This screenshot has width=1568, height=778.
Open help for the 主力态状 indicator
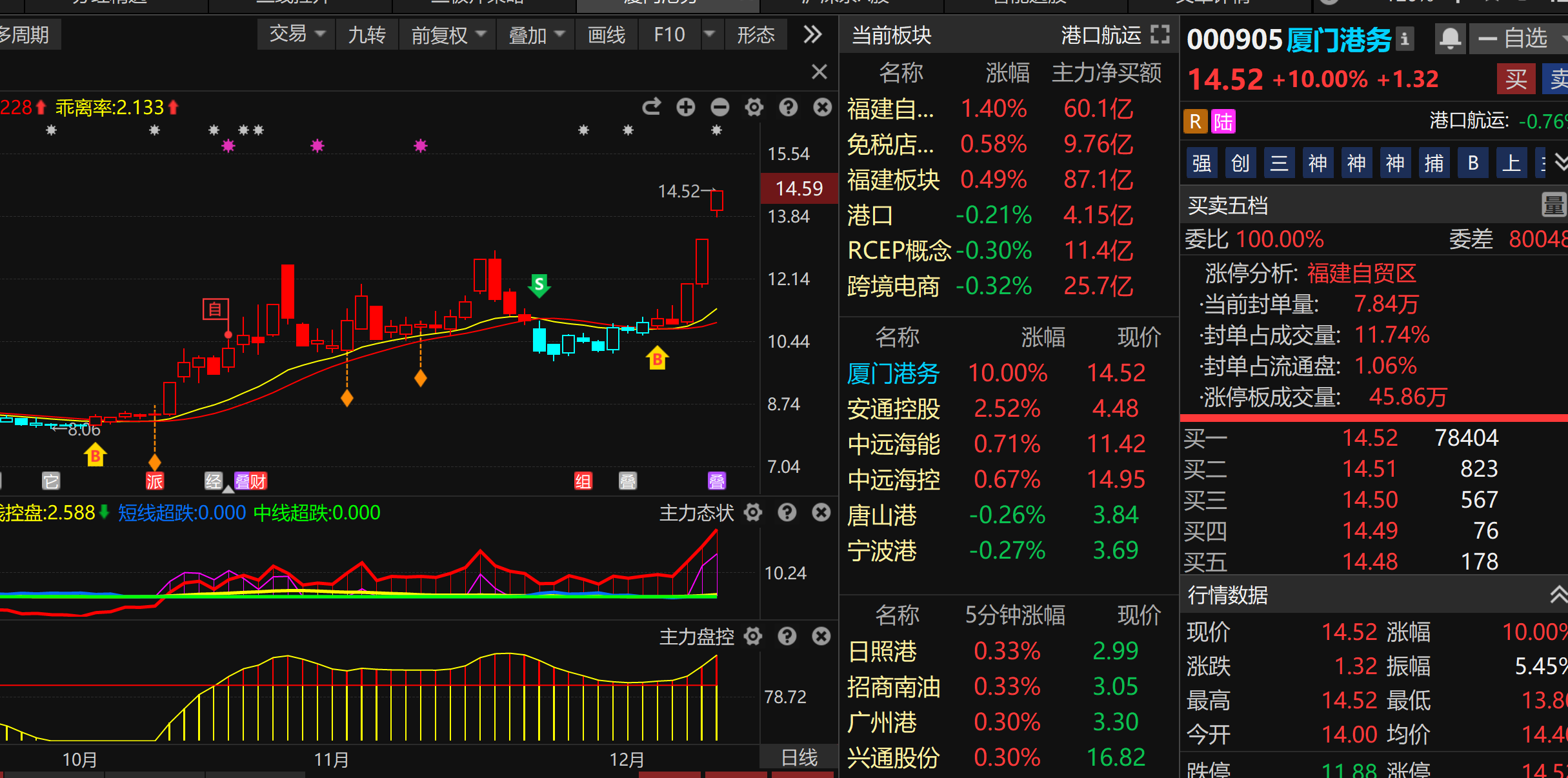click(787, 513)
